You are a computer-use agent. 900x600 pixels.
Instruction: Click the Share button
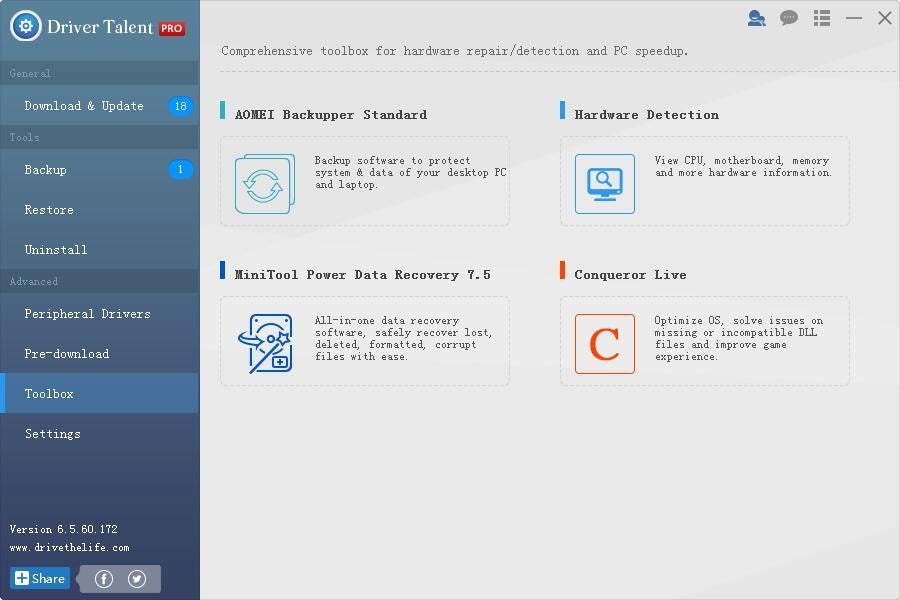(x=40, y=578)
